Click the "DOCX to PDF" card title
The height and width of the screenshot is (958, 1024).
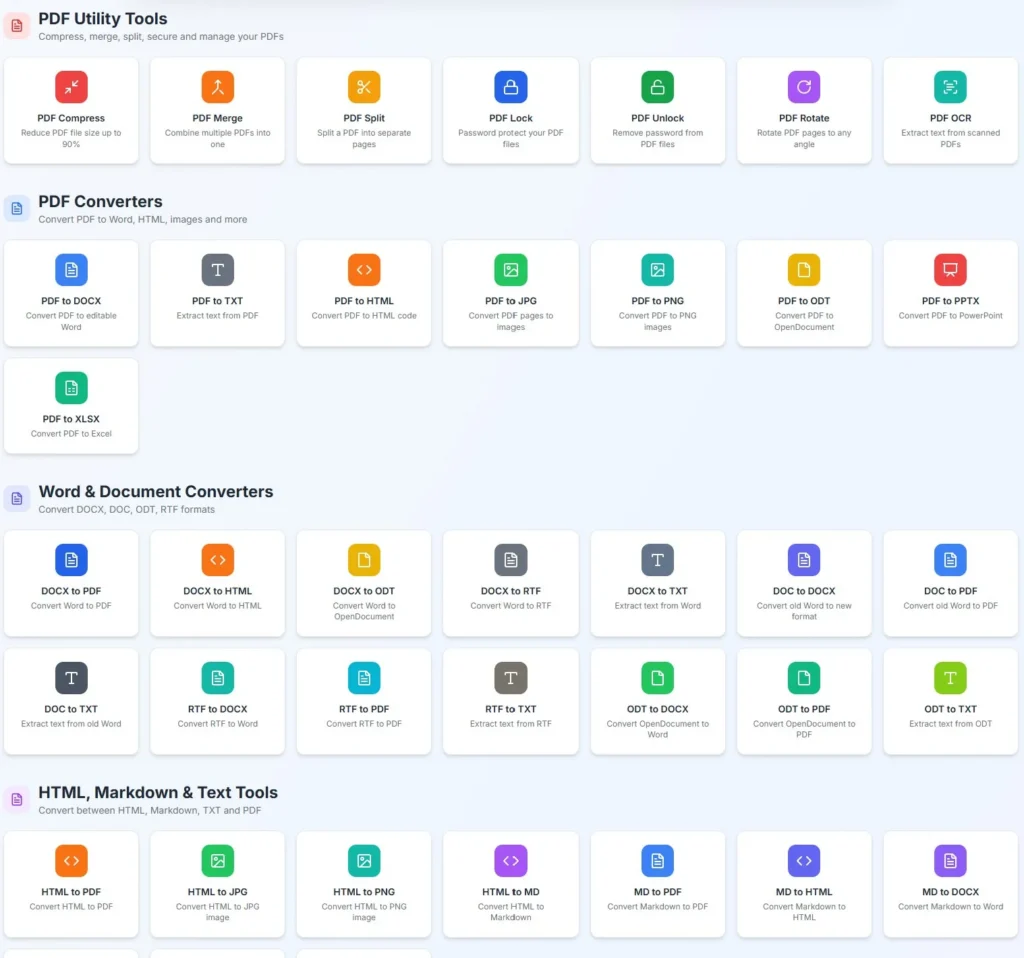(x=71, y=591)
